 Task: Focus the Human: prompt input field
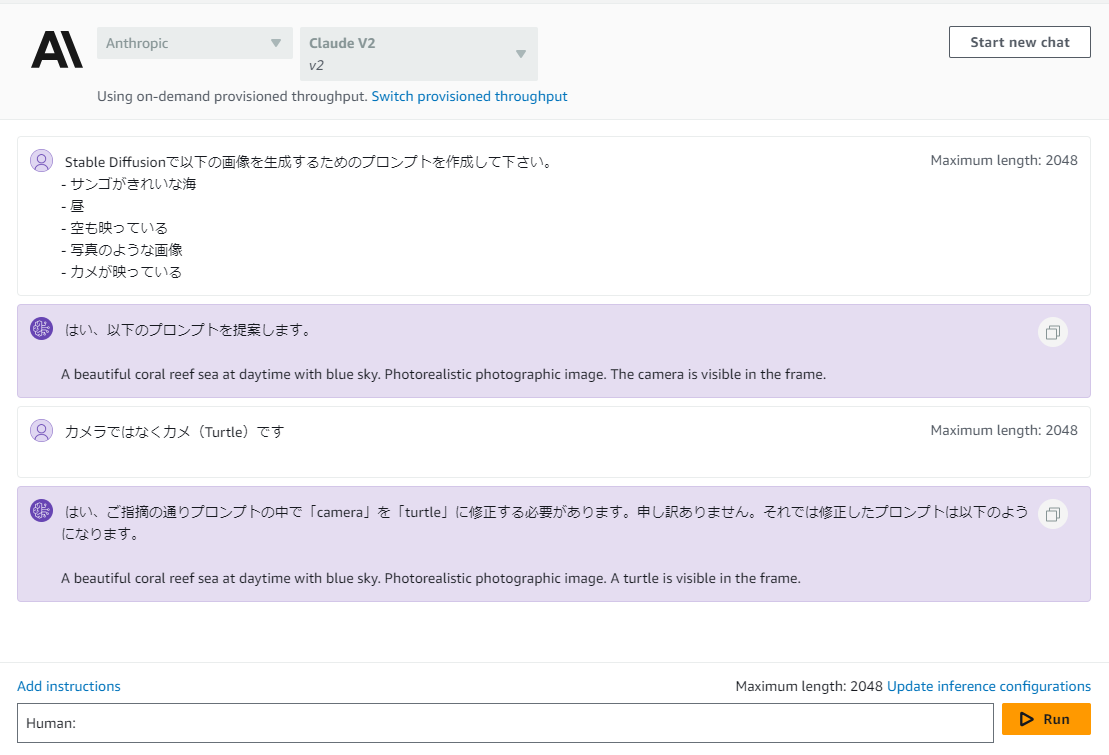pyautogui.click(x=505, y=722)
